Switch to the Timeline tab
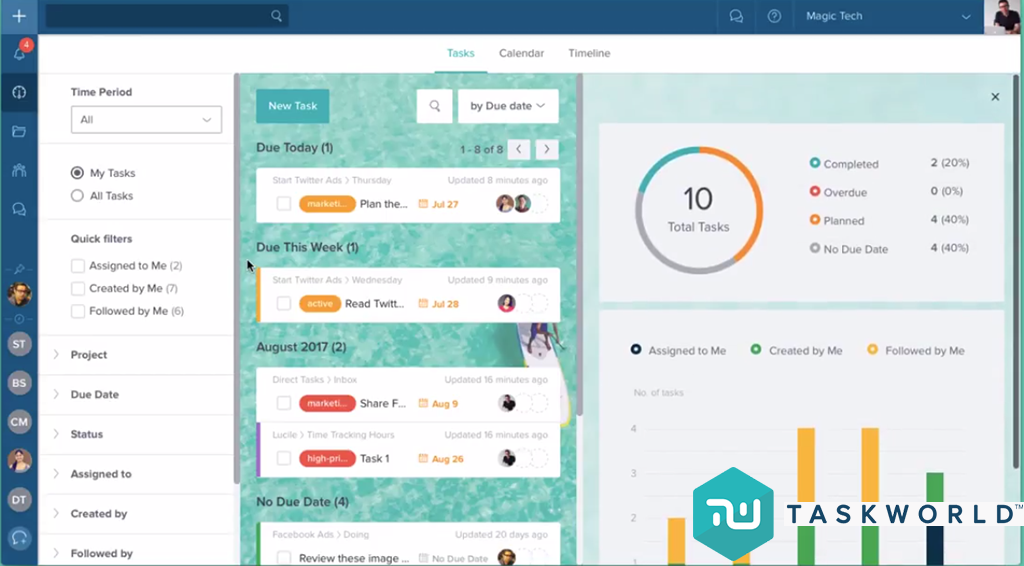The height and width of the screenshot is (566, 1024). tap(589, 53)
